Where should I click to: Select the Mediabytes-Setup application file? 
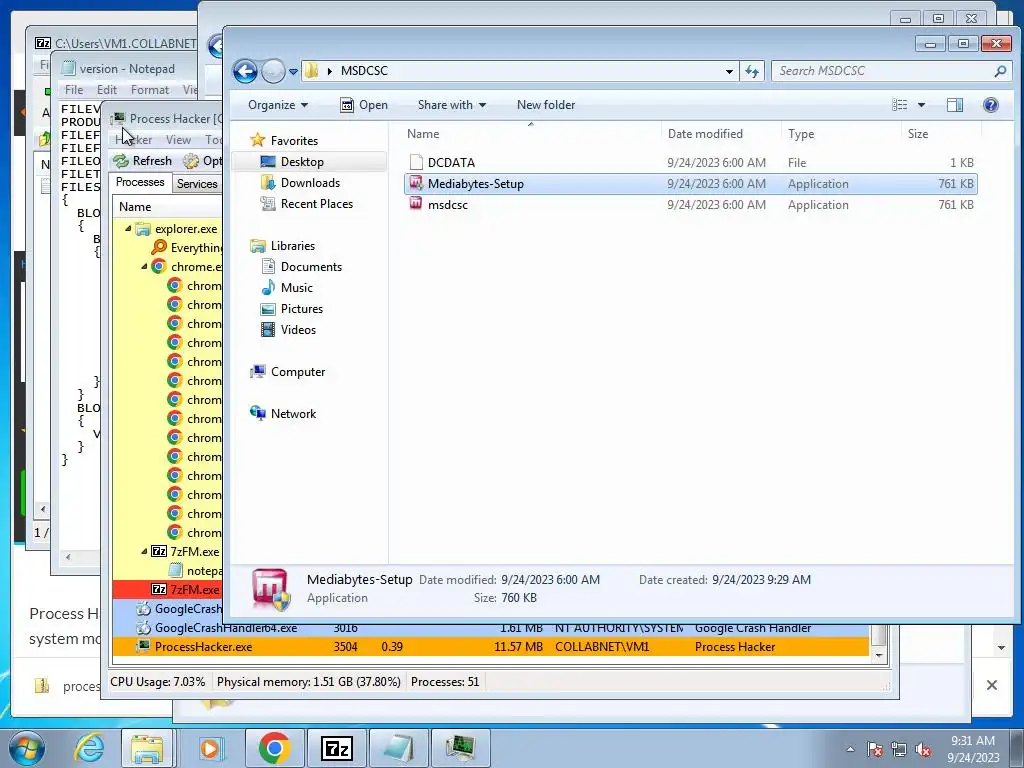pos(690,184)
